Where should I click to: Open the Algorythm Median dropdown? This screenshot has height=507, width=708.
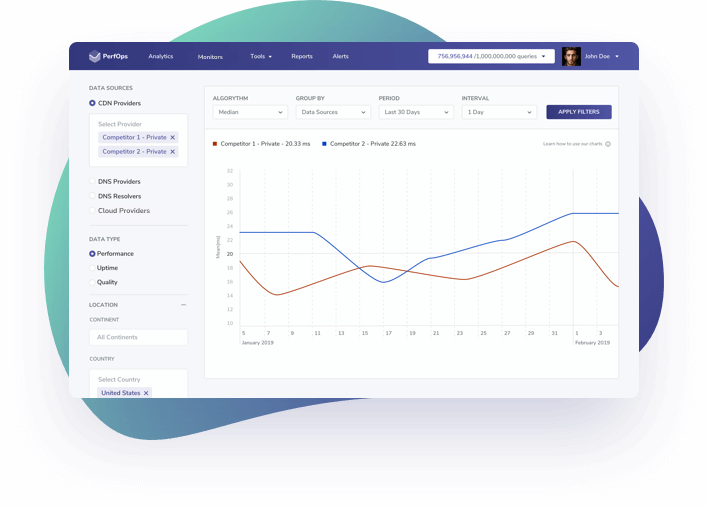[250, 112]
